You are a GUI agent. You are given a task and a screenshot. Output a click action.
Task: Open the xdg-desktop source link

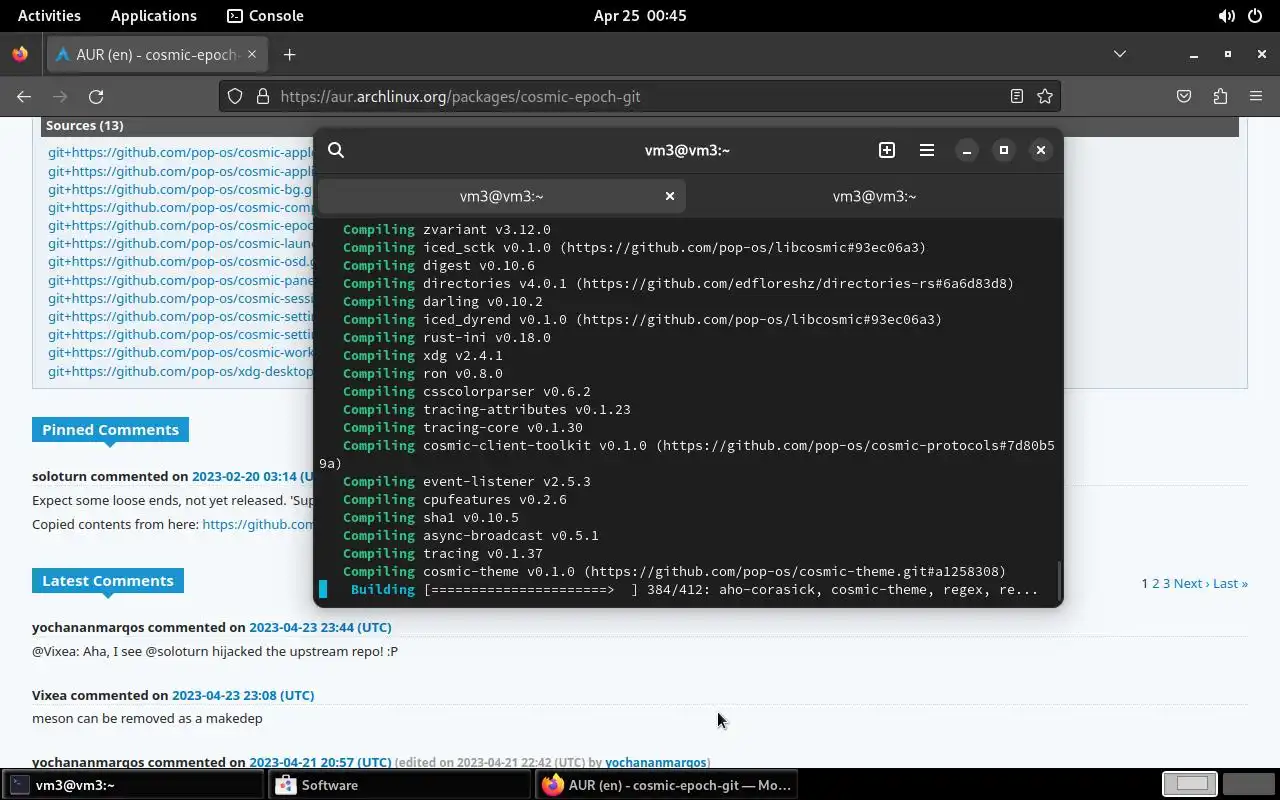pyautogui.click(x=180, y=371)
